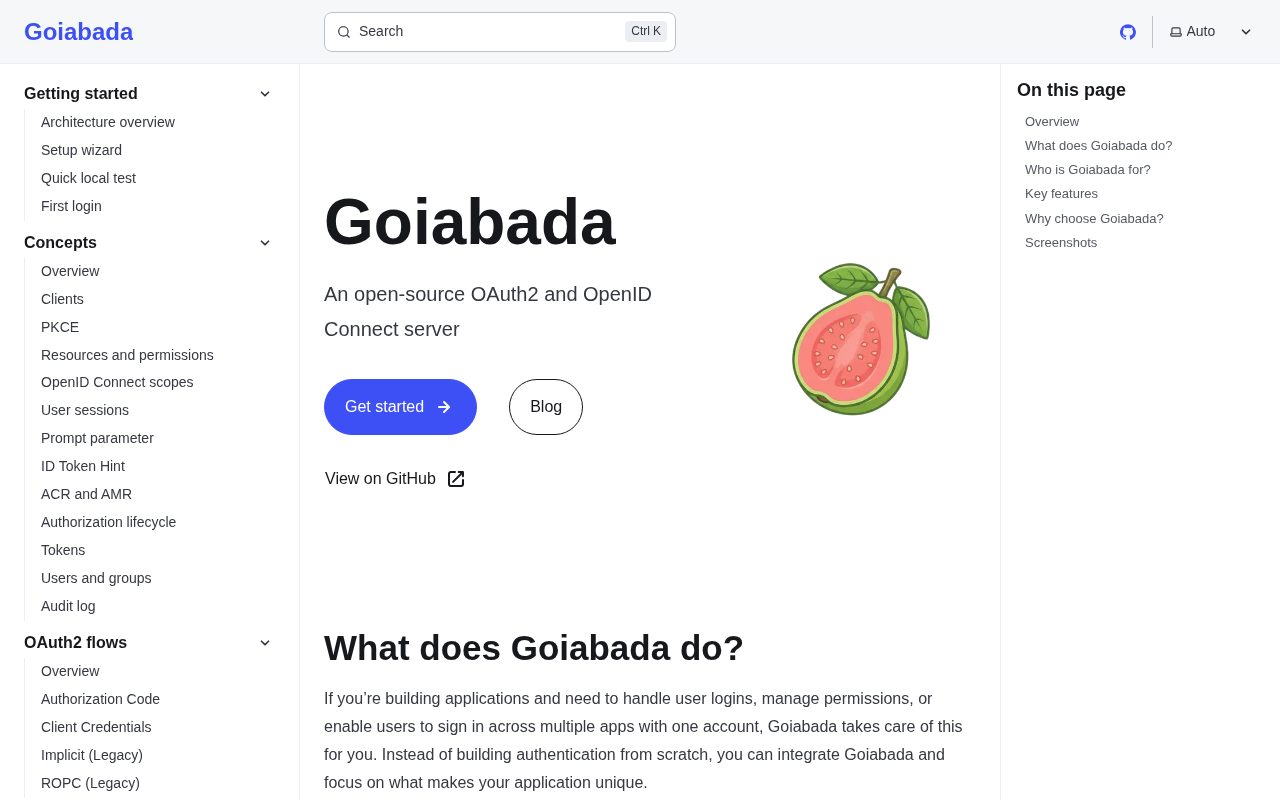Open Architecture overview in sidebar

pyautogui.click(x=108, y=122)
